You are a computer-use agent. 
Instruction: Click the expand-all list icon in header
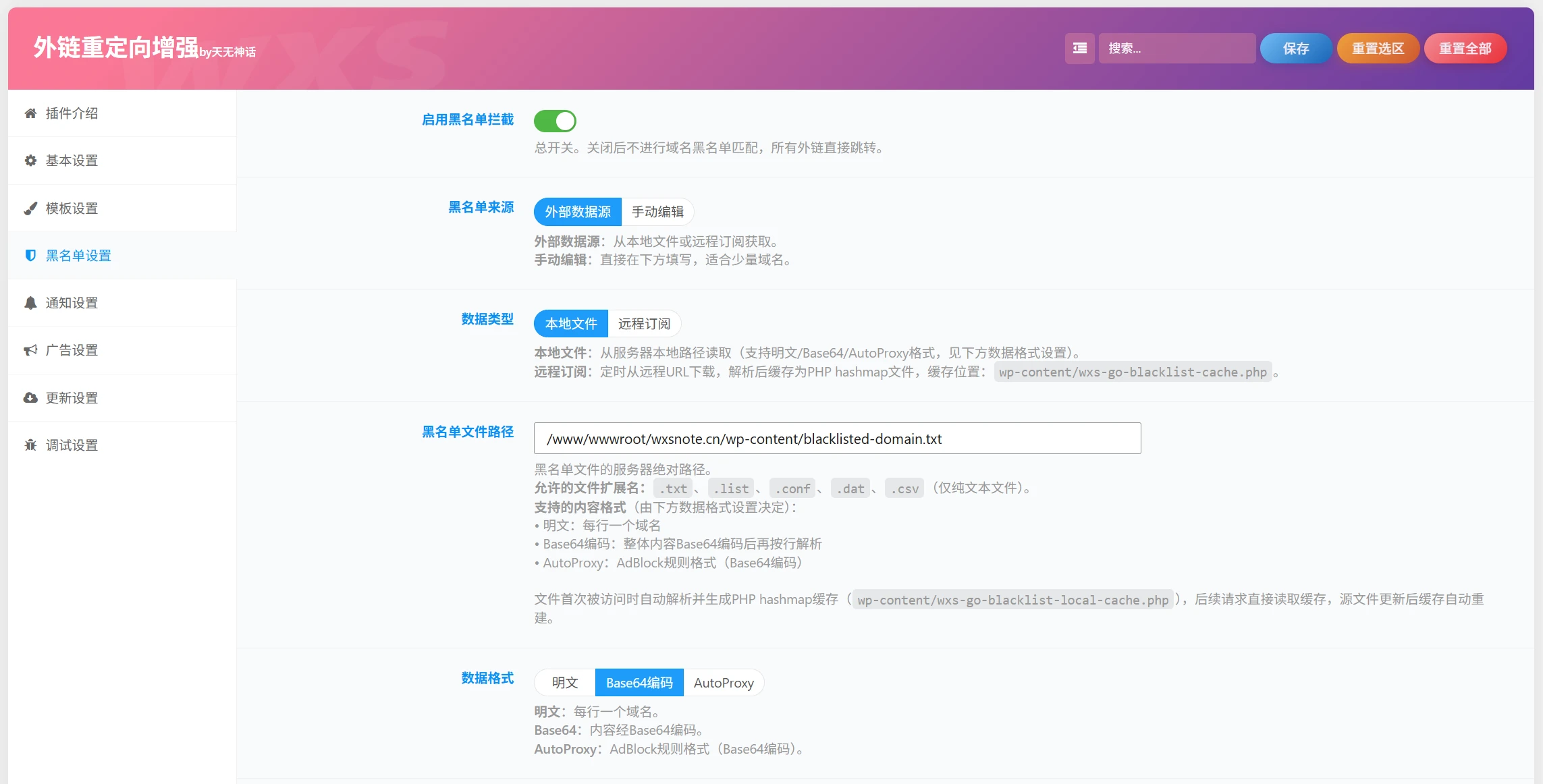tap(1080, 49)
